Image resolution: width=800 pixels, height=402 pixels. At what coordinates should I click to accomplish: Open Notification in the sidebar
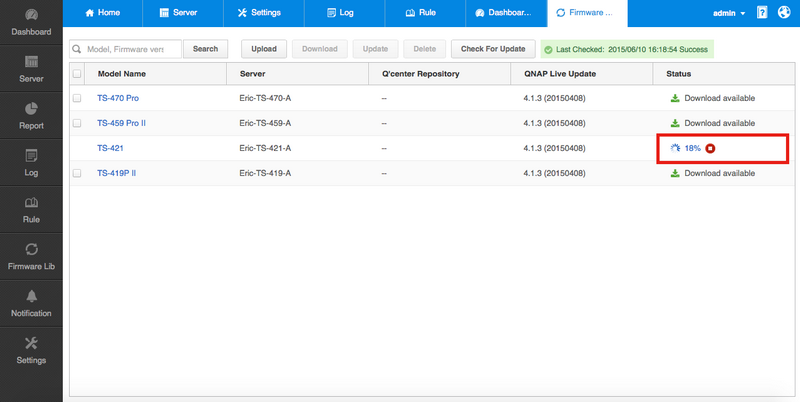31,303
